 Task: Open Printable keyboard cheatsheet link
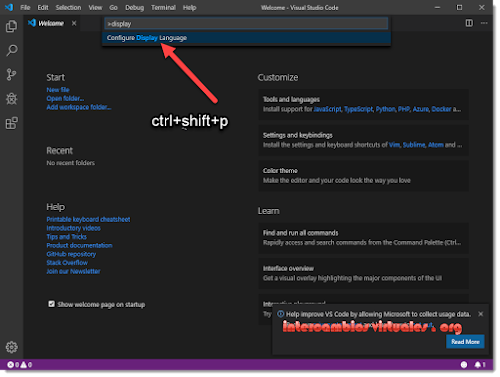[x=88, y=219]
